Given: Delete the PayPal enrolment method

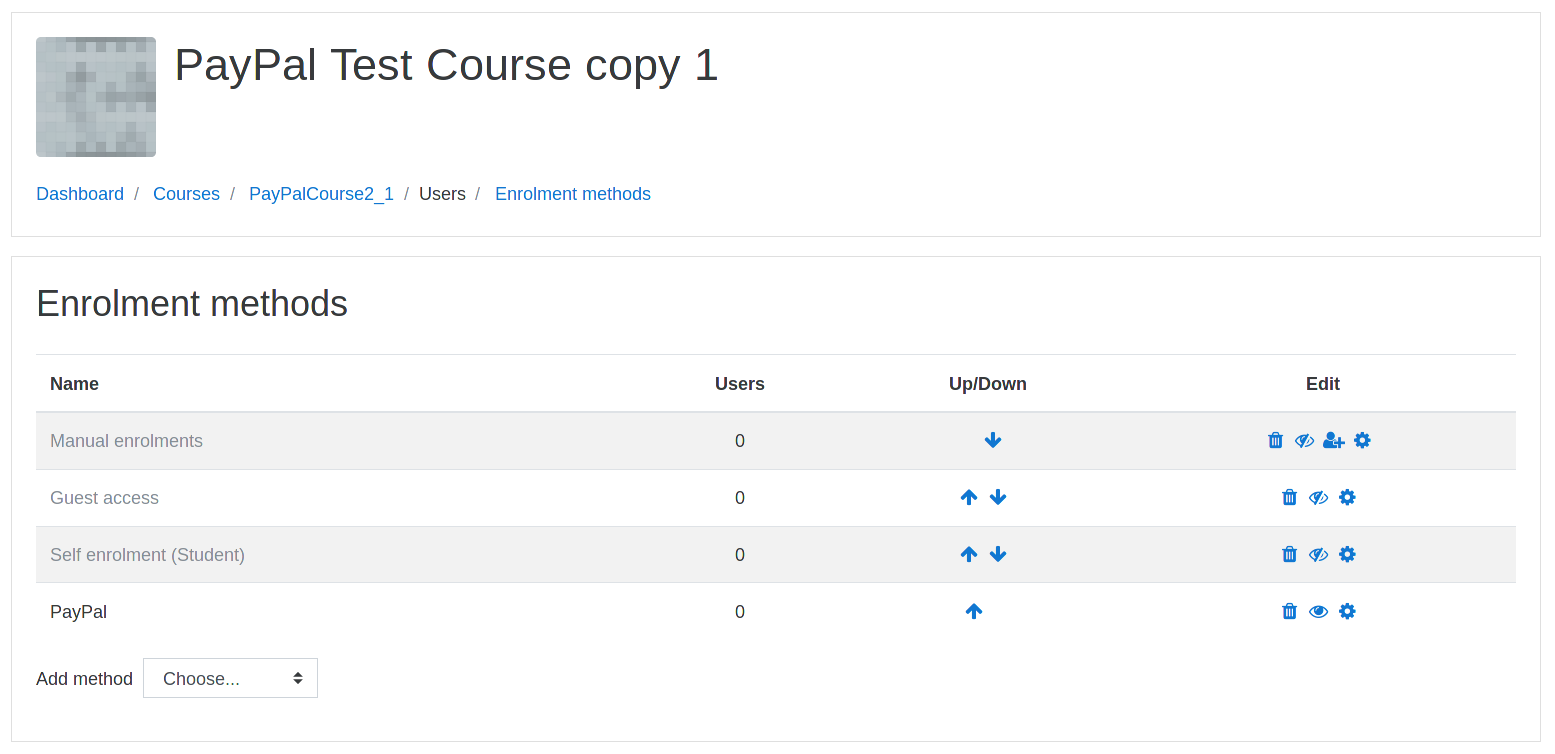Looking at the screenshot, I should click(x=1290, y=611).
